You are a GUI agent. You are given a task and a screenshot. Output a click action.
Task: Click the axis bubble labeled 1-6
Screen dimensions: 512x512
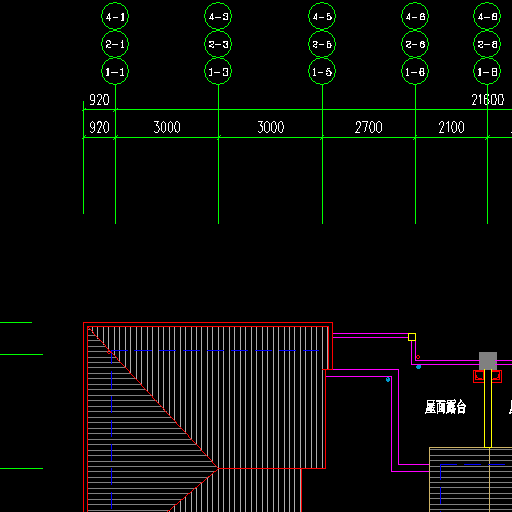click(415, 71)
